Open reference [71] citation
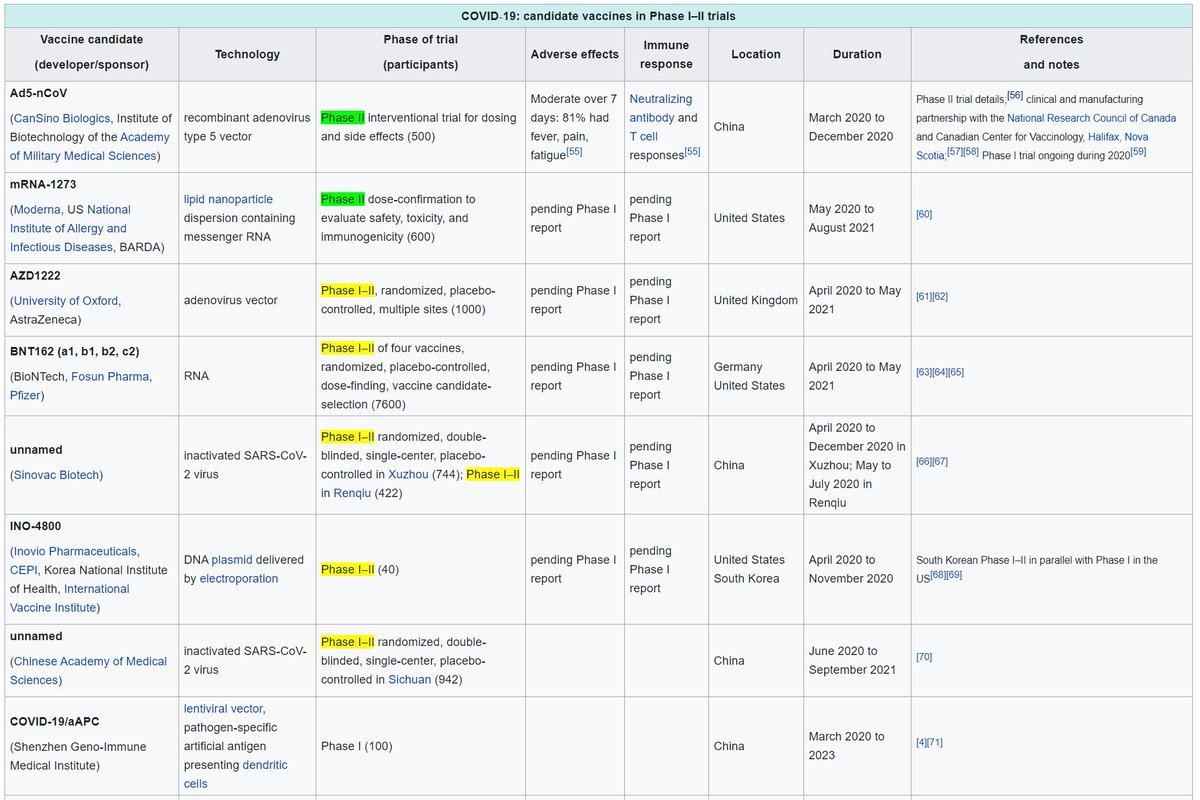 point(935,742)
